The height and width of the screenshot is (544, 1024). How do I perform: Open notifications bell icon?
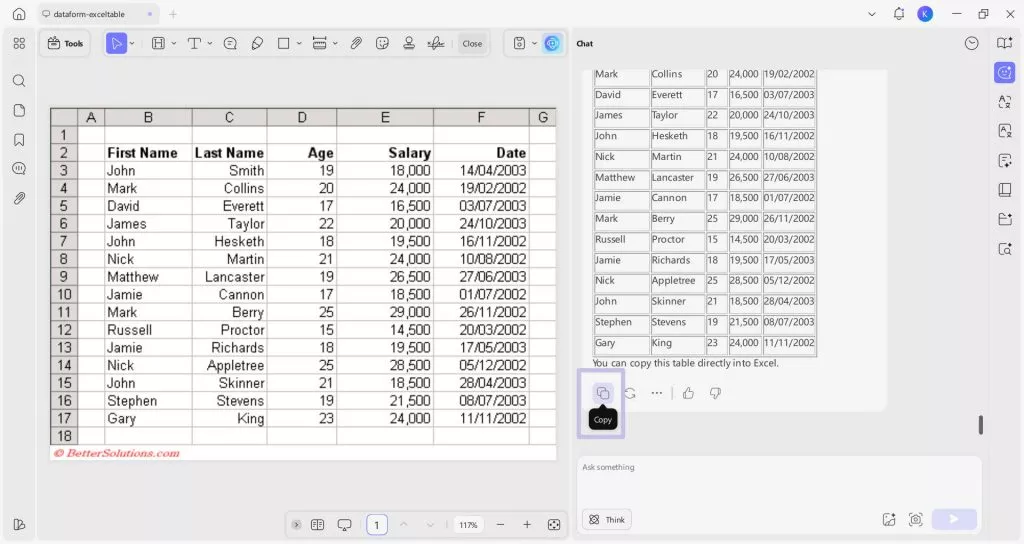click(x=899, y=14)
